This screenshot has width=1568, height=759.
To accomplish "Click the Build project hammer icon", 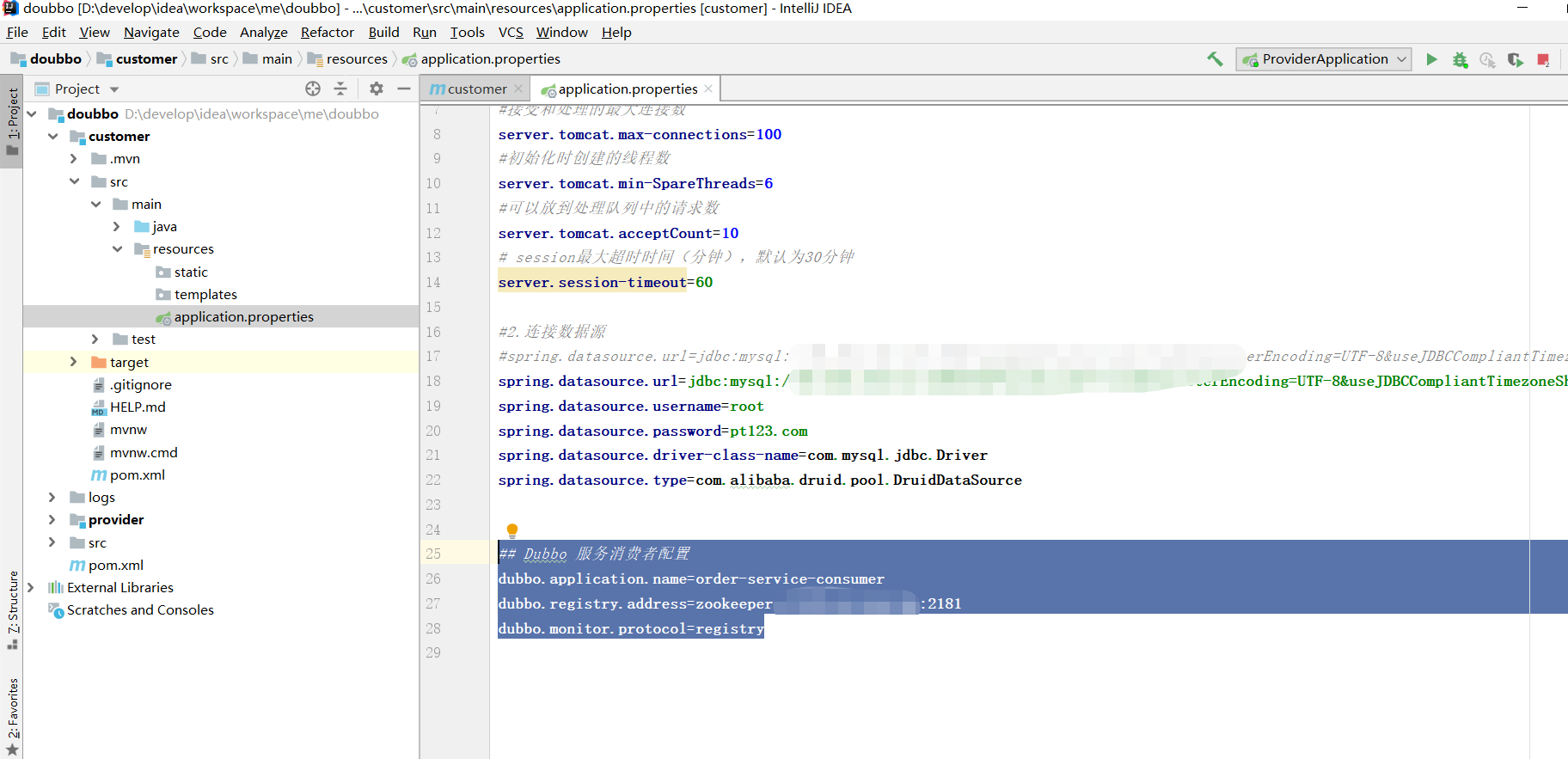I will point(1215,59).
